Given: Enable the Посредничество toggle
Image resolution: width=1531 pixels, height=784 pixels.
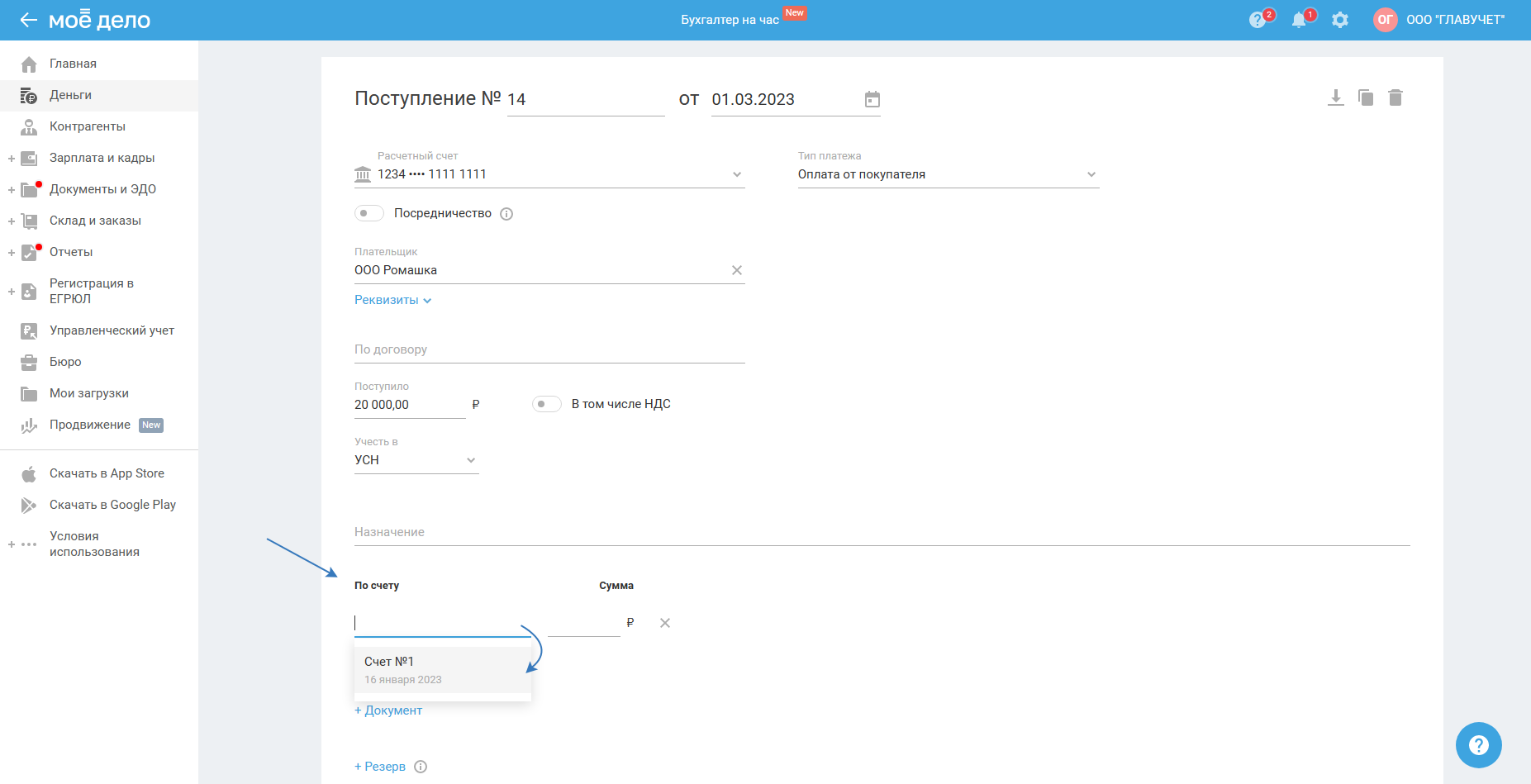Looking at the screenshot, I should pyautogui.click(x=369, y=213).
